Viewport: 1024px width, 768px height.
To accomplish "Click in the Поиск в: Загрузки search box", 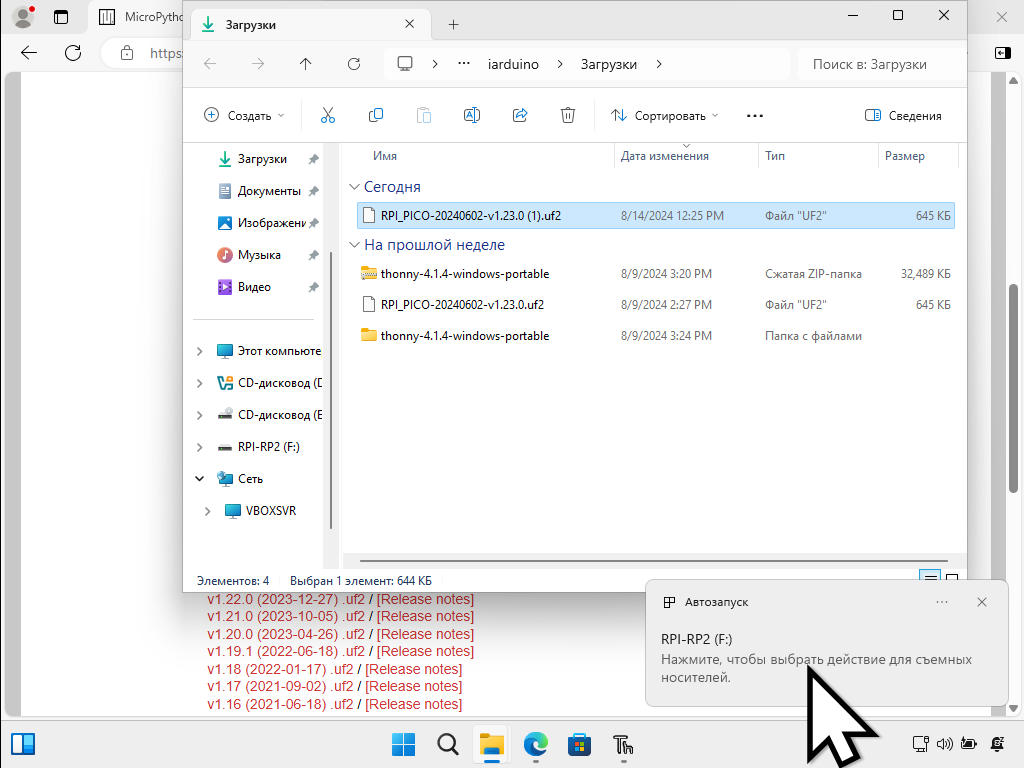I will (x=882, y=64).
